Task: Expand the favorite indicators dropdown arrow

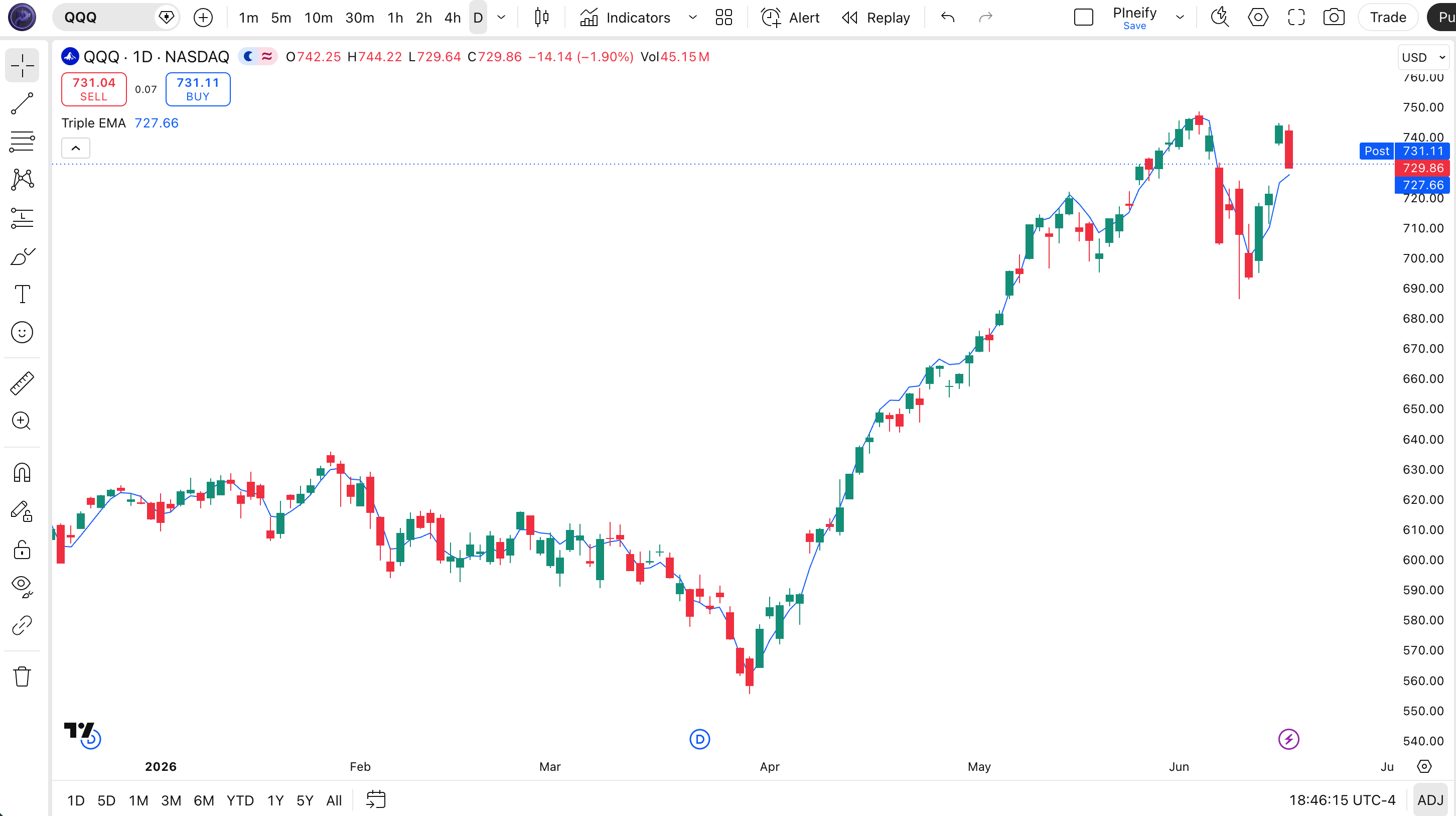Action: pyautogui.click(x=692, y=18)
